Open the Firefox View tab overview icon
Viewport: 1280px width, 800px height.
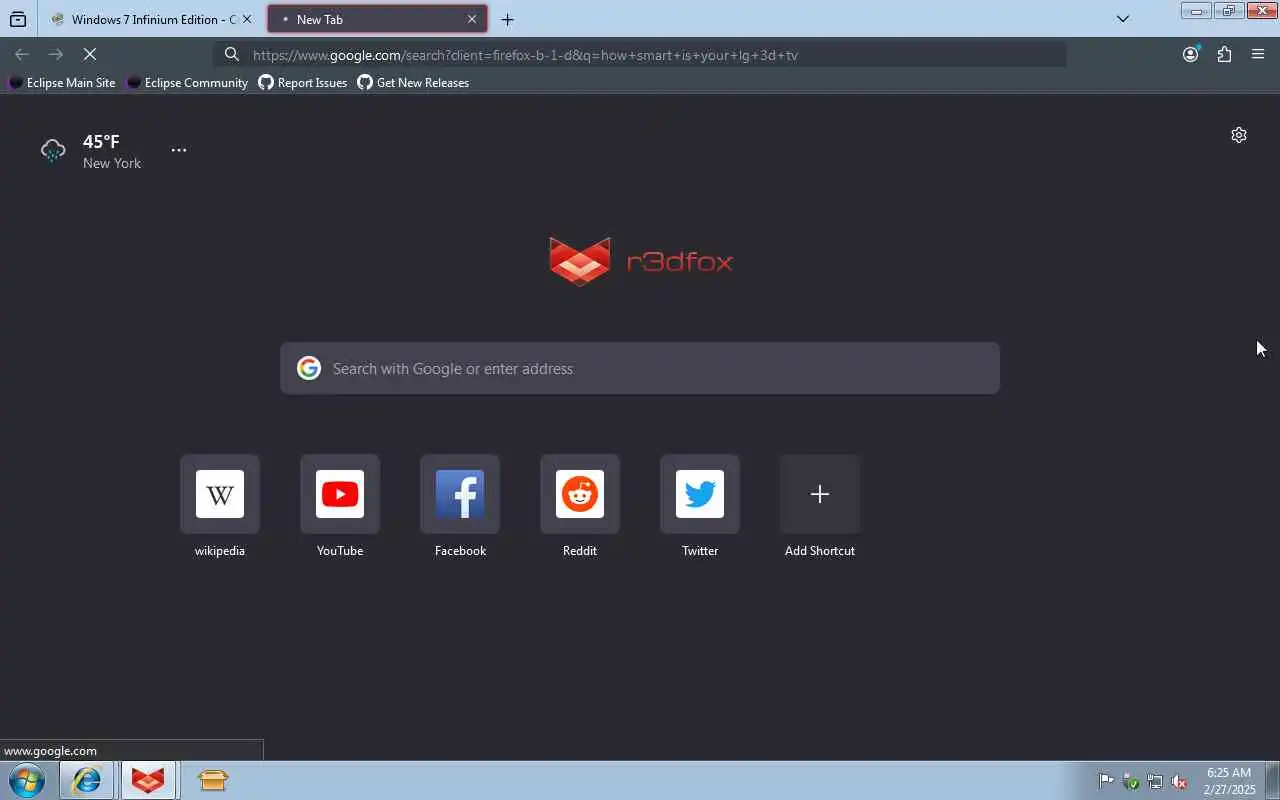[x=18, y=19]
